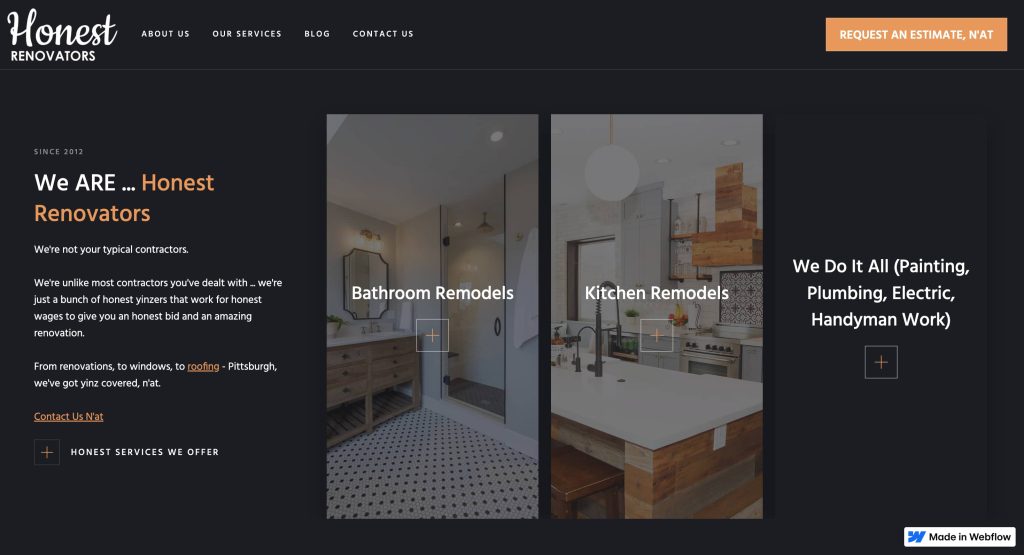Click the Kitchen Remodels heading
This screenshot has width=1024, height=555.
click(x=656, y=293)
